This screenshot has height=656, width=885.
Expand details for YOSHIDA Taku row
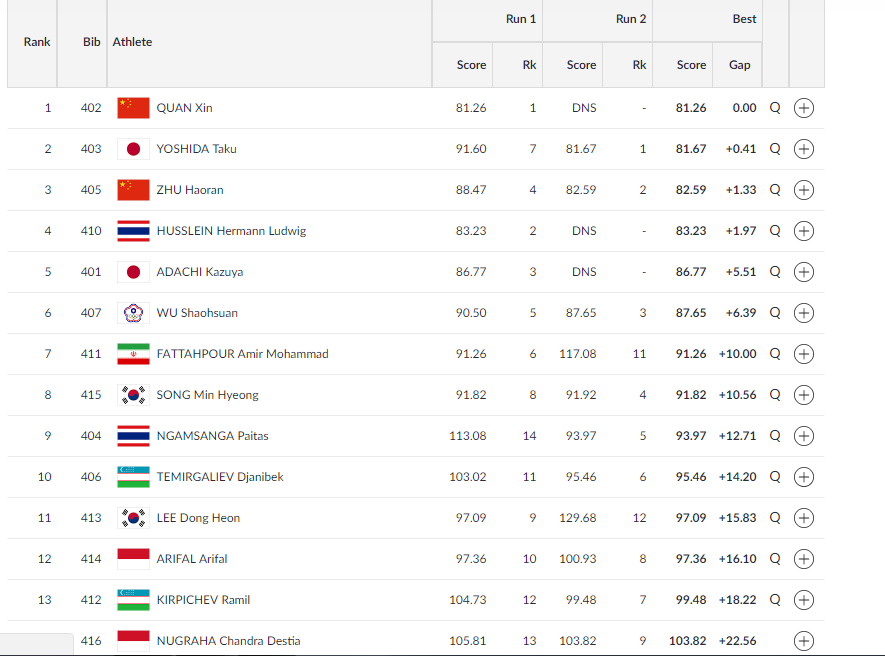click(x=804, y=149)
